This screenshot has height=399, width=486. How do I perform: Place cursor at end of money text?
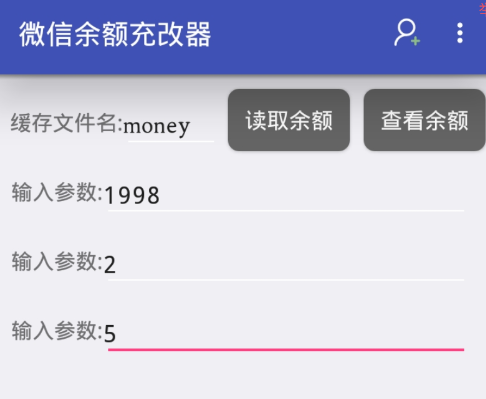click(191, 127)
